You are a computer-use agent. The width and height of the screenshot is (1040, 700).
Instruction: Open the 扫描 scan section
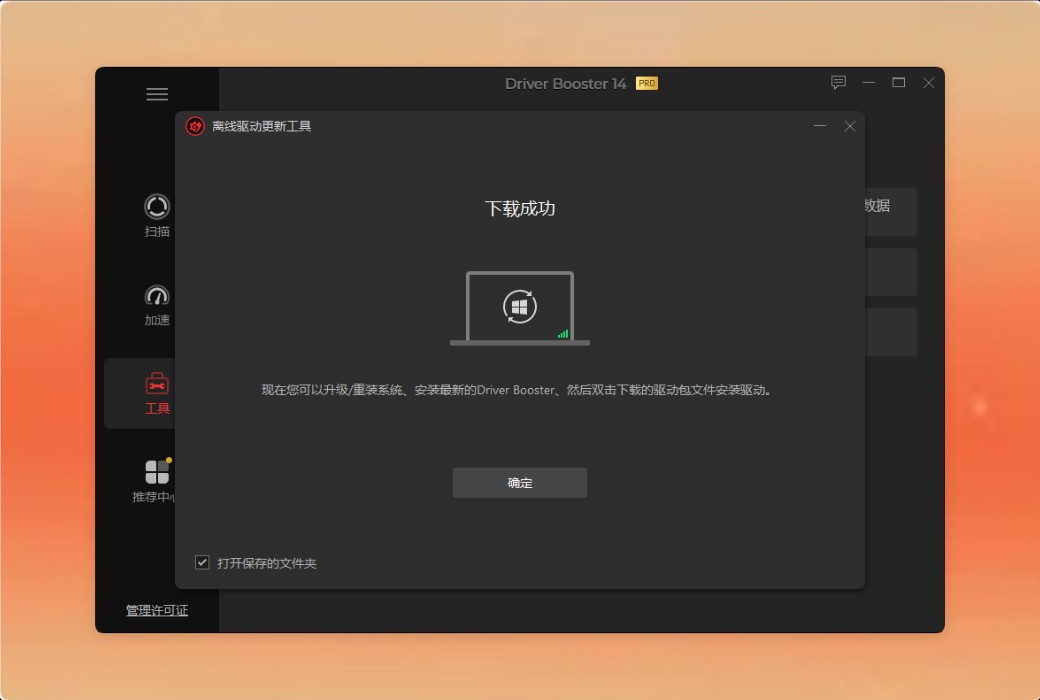157,216
